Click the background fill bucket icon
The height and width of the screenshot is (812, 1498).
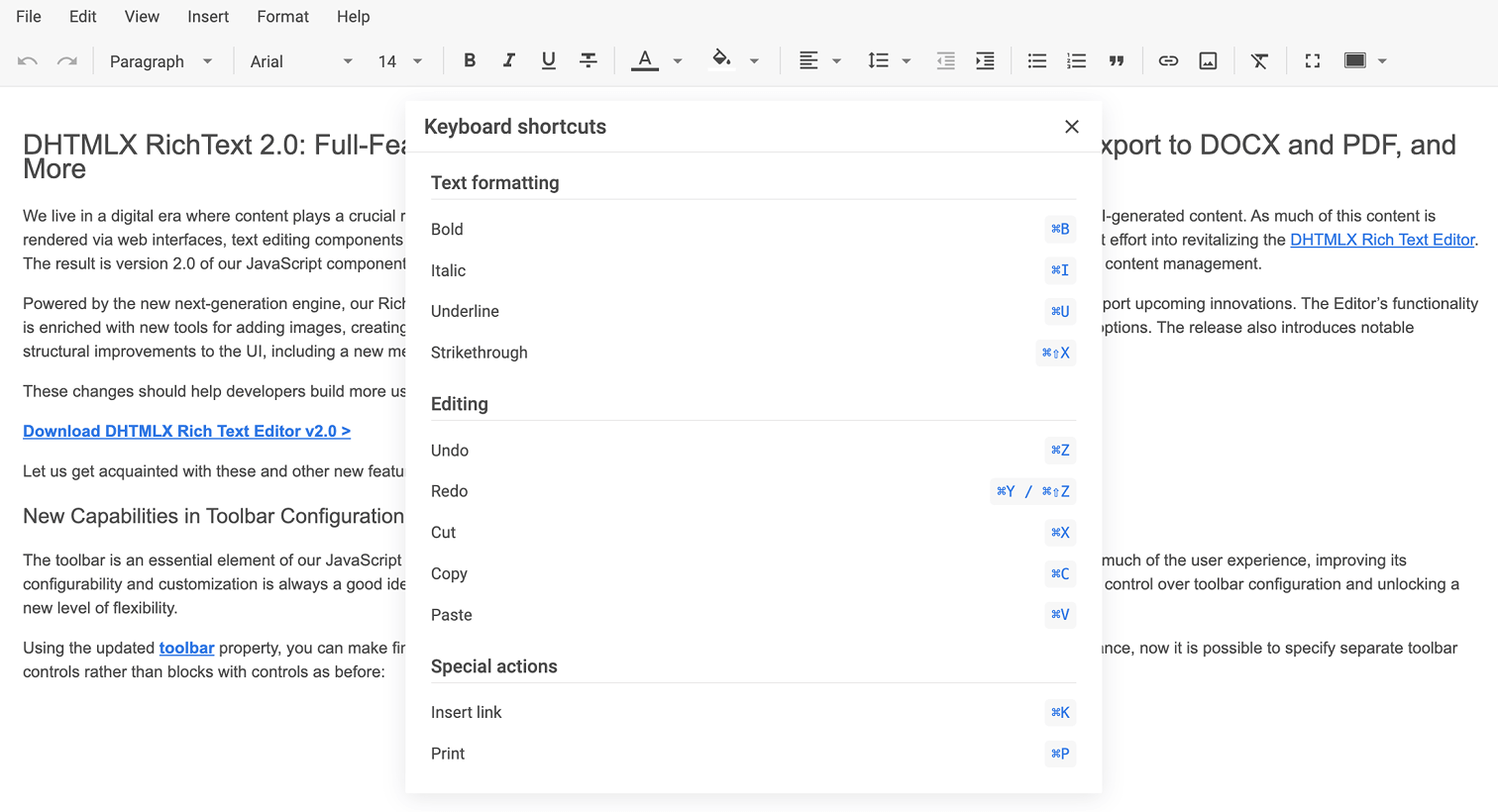point(721,59)
